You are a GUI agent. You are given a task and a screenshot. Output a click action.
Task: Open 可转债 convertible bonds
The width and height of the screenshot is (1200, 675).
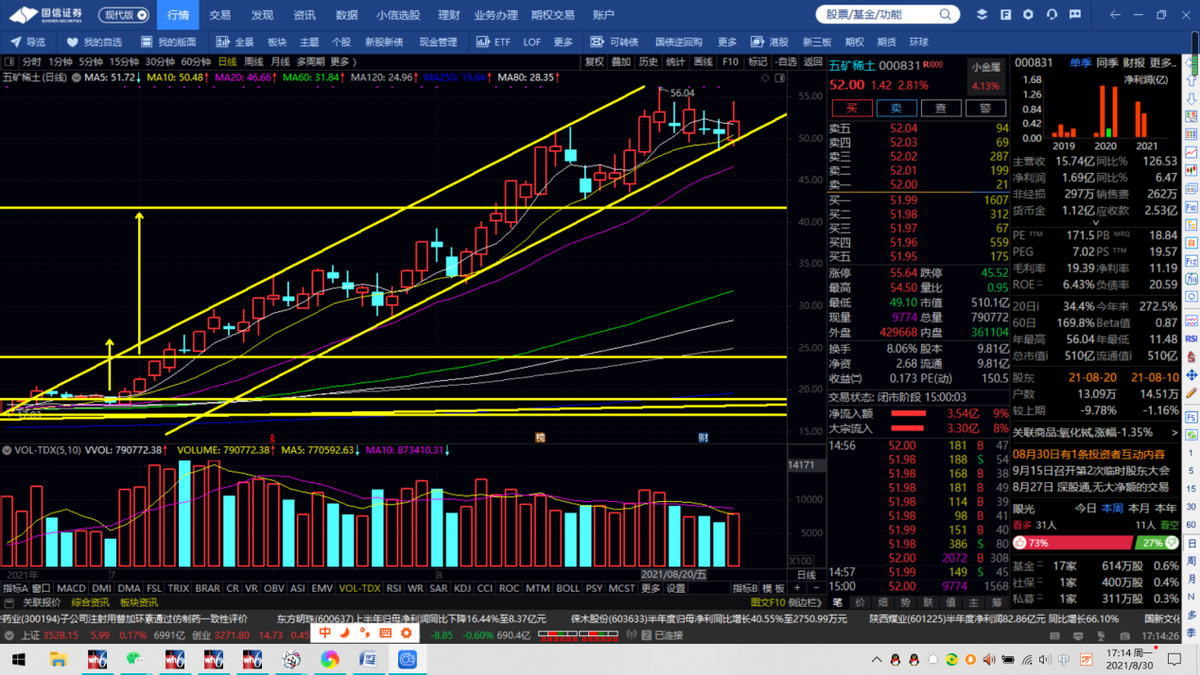pos(615,42)
